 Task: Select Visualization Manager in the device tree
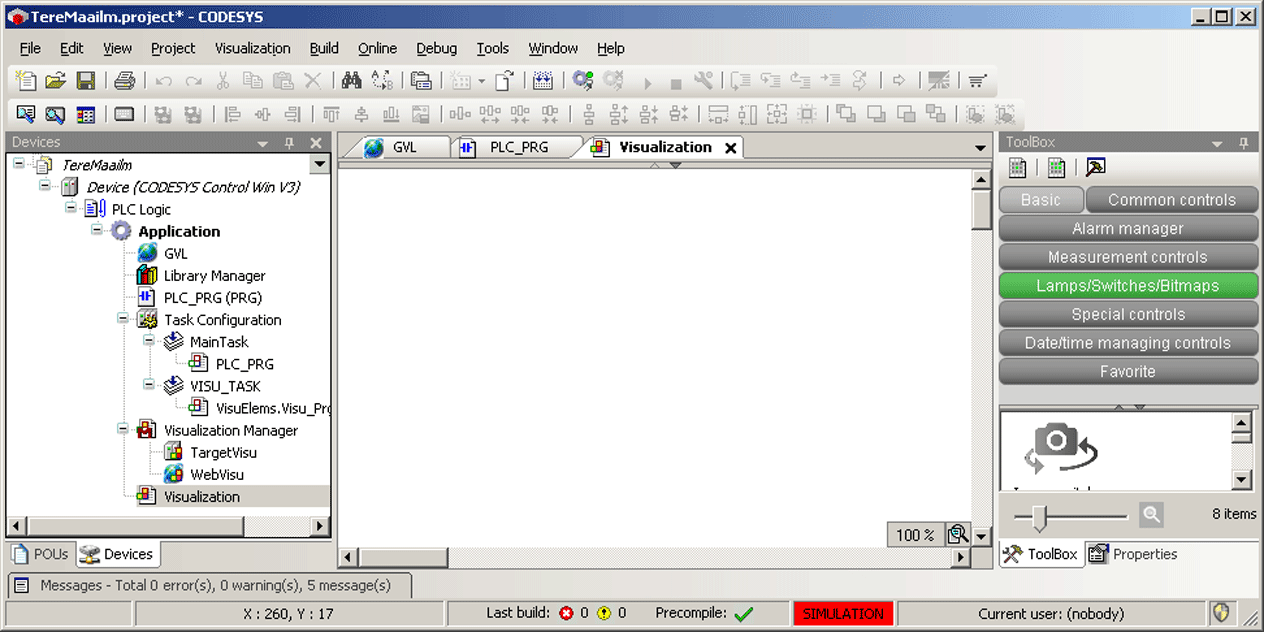coord(231,430)
